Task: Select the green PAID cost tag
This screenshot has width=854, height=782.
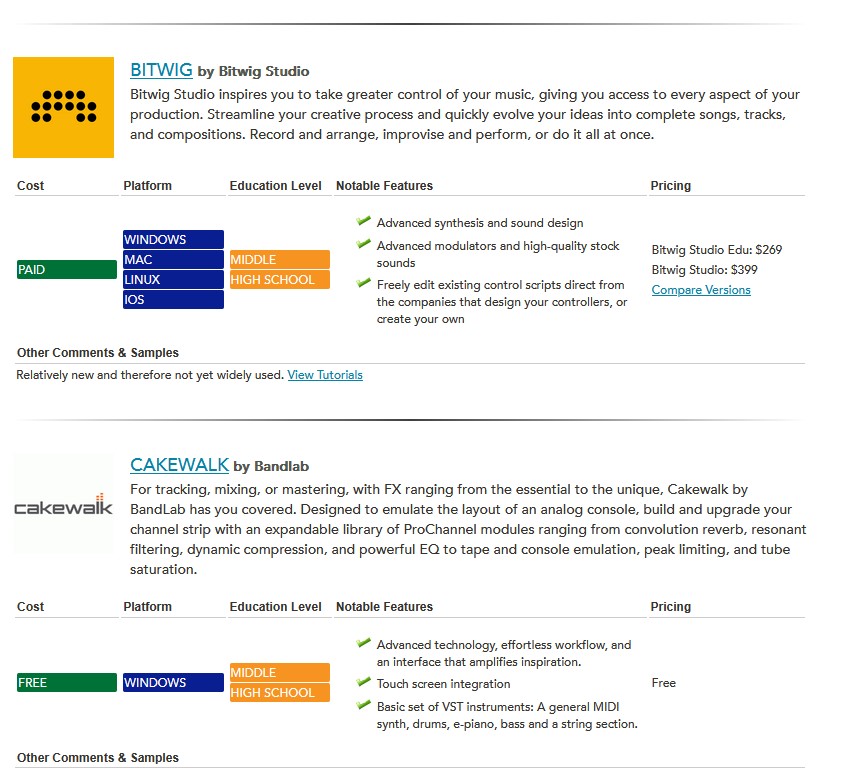Action: tap(67, 270)
